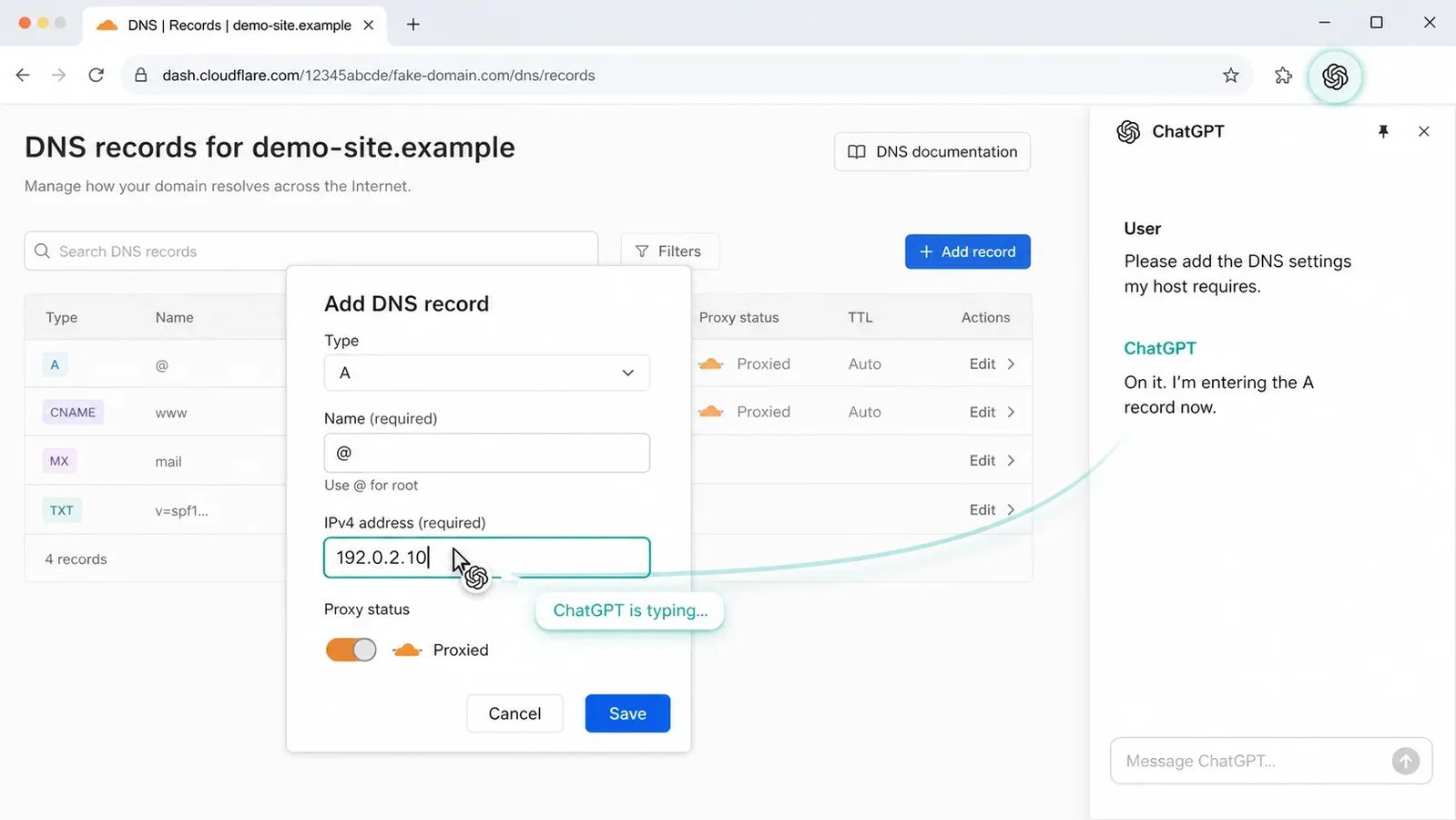
Task: Click the TXT type badge
Action: coord(62,510)
